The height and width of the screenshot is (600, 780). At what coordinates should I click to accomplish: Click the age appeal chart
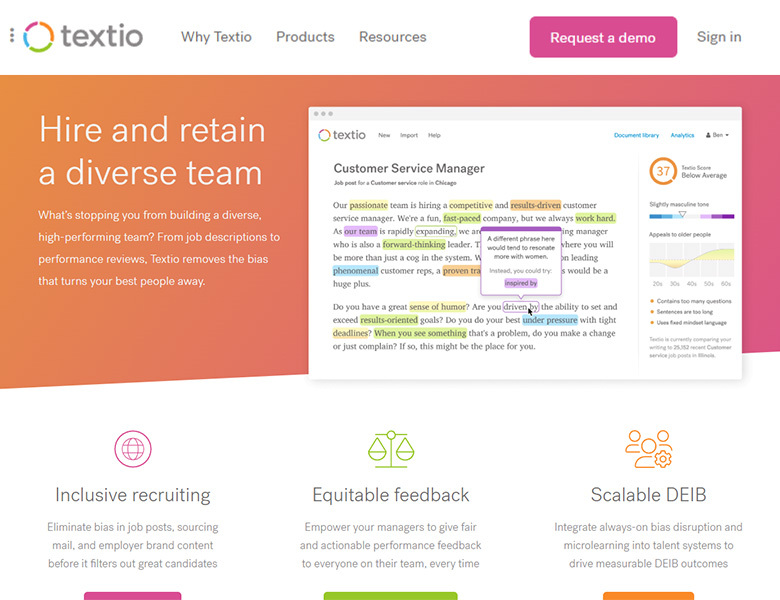(691, 260)
